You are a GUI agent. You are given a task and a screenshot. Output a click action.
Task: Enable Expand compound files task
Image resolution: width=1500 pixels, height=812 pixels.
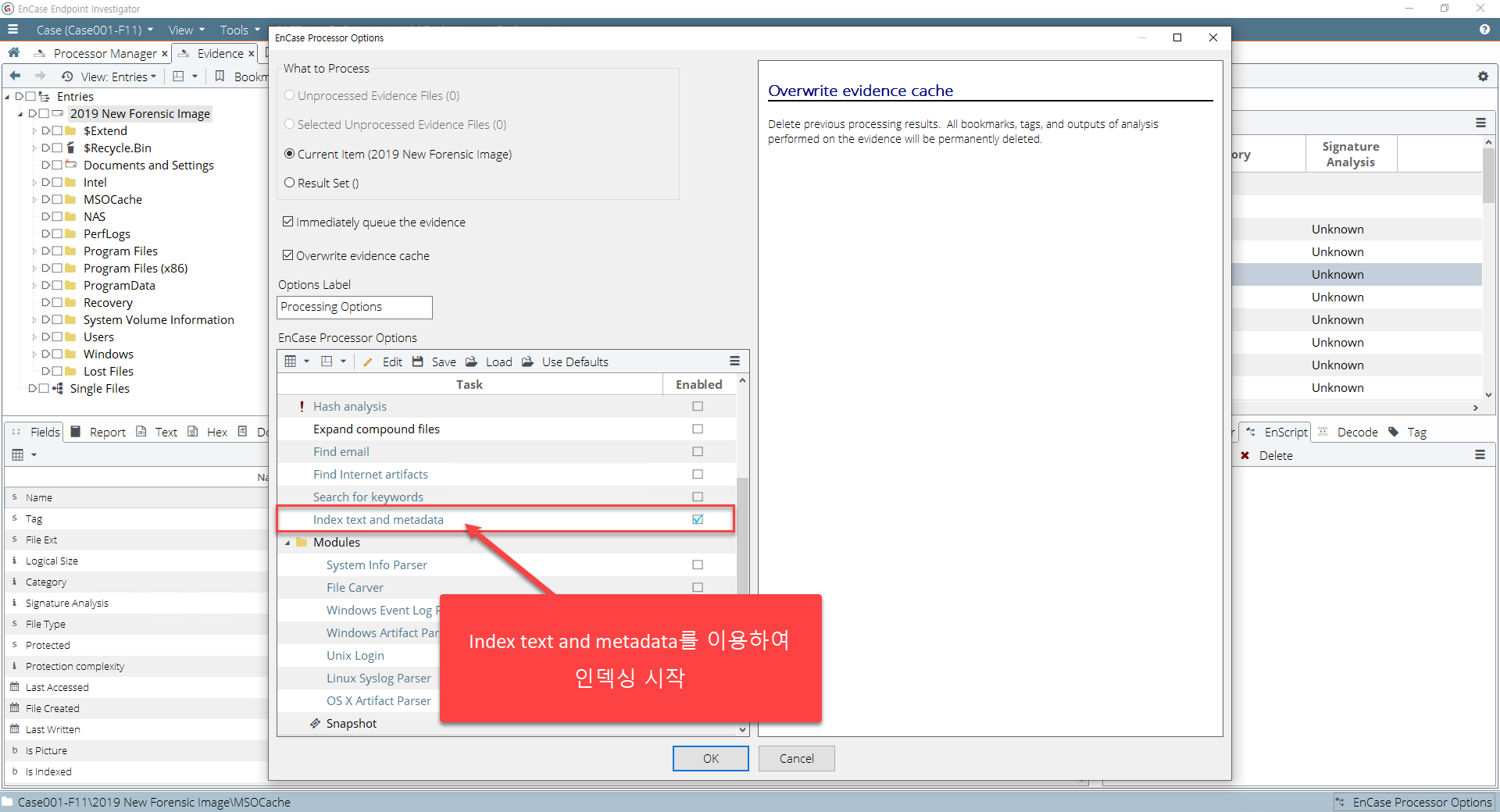pos(698,429)
